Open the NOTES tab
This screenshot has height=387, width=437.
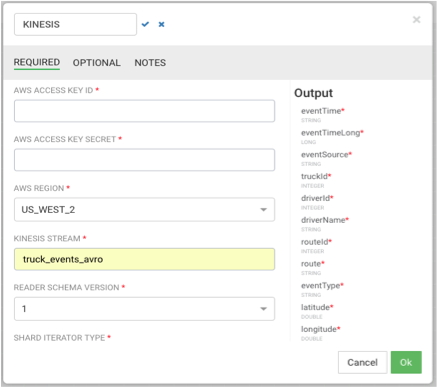(150, 63)
